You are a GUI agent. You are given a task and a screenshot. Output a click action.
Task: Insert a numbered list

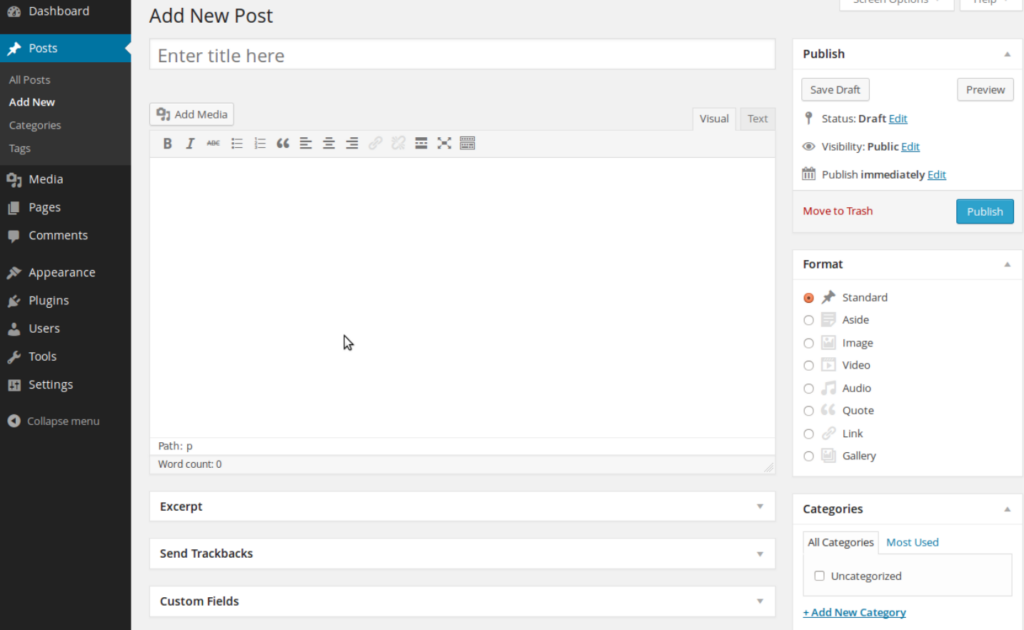(x=260, y=144)
